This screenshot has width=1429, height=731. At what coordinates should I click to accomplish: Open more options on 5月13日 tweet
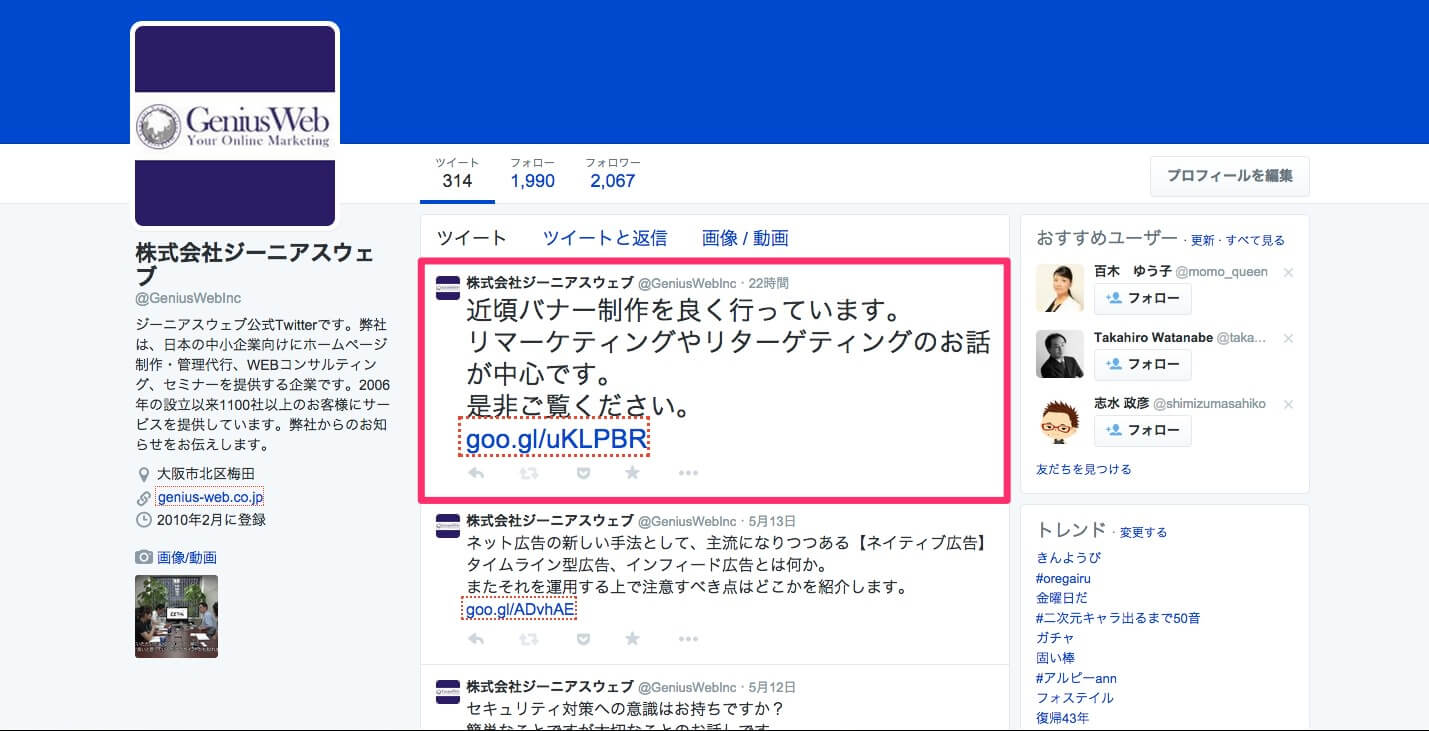[688, 638]
